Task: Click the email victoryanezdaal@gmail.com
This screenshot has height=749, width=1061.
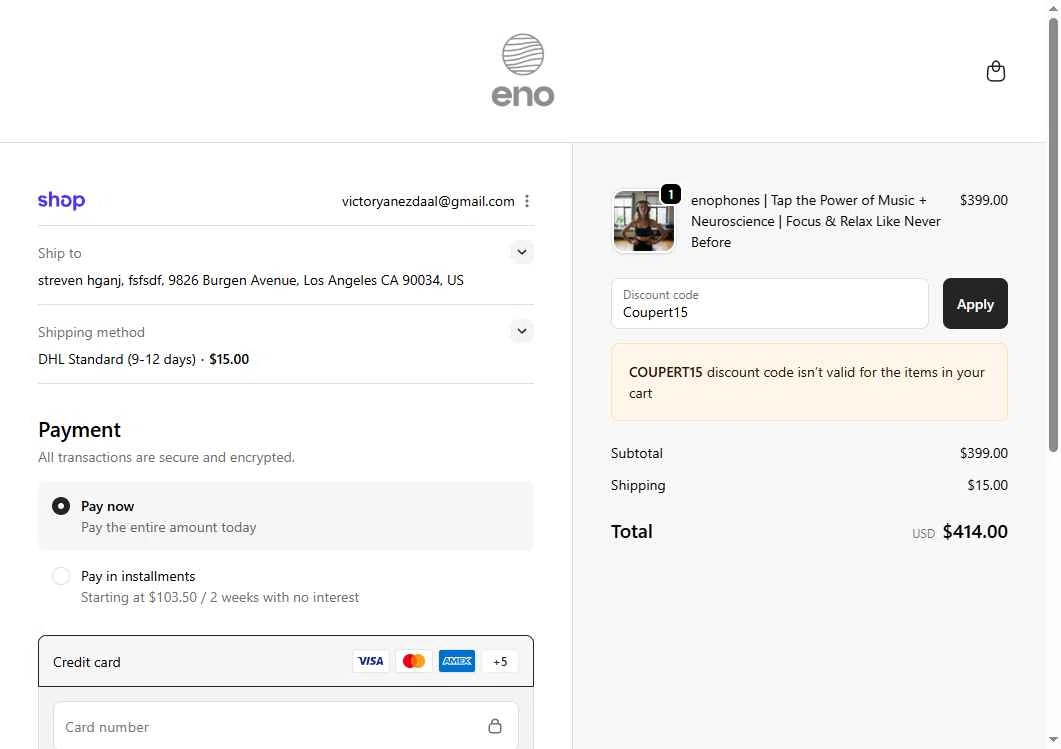Action: pos(428,201)
